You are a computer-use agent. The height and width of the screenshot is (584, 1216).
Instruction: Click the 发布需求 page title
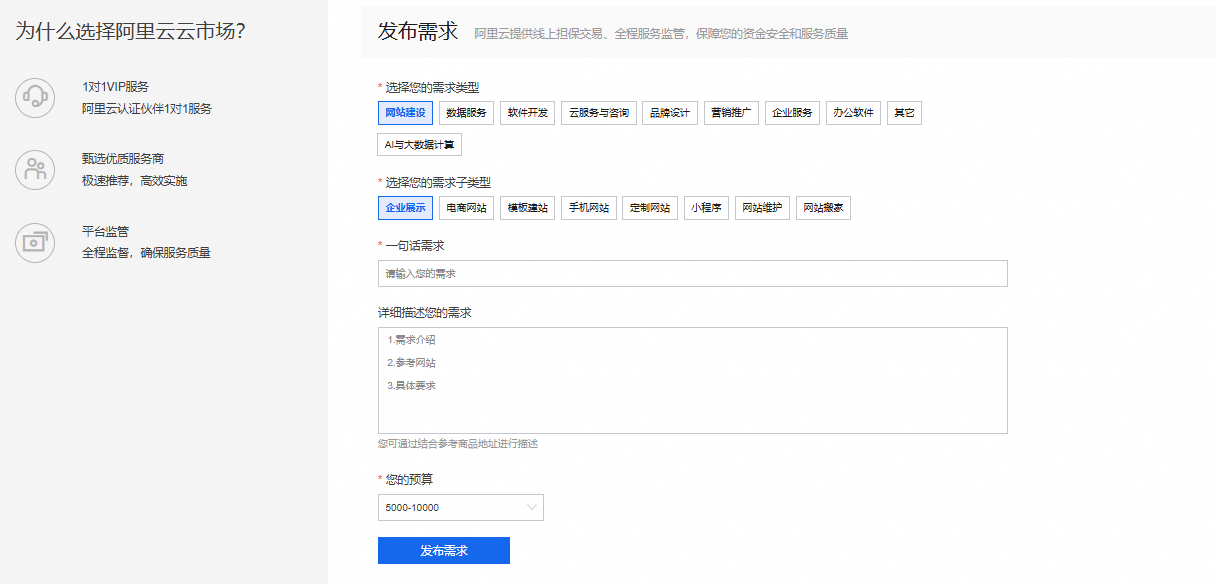[x=418, y=31]
